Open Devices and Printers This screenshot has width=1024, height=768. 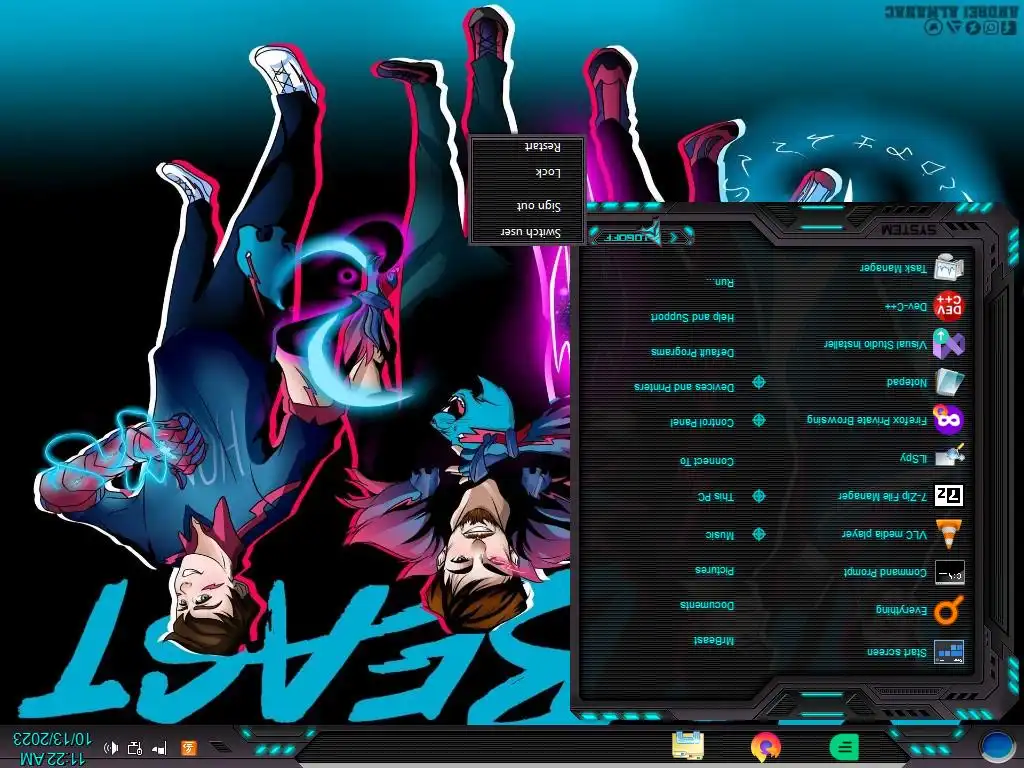coord(684,387)
